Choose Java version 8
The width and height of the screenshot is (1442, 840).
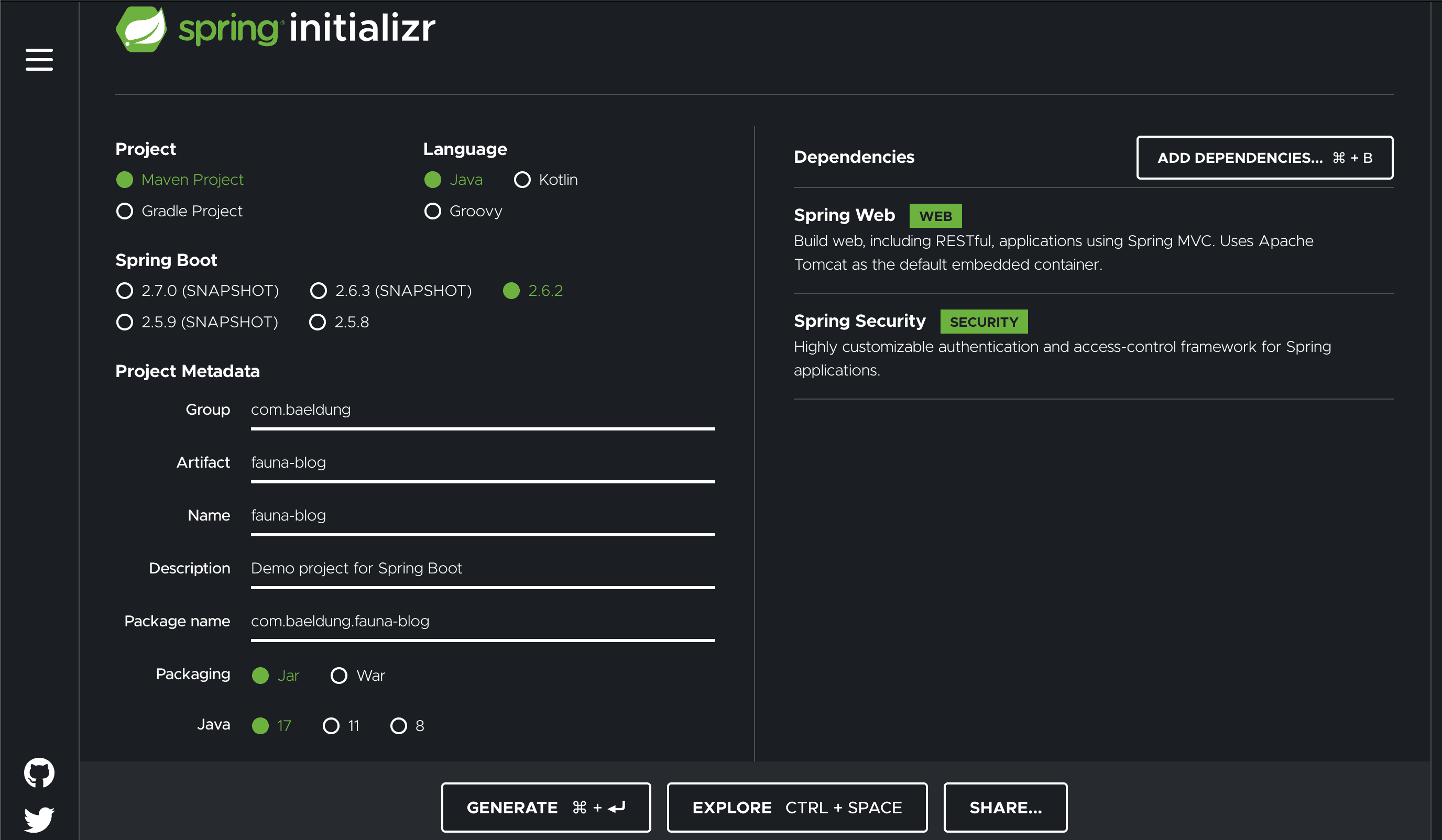point(398,726)
